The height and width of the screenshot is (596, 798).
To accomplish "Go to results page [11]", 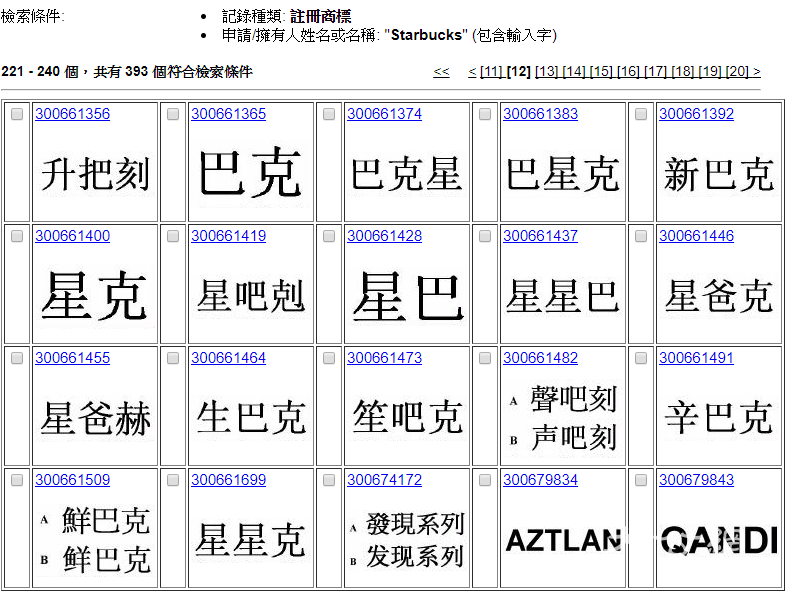I will click(x=491, y=72).
